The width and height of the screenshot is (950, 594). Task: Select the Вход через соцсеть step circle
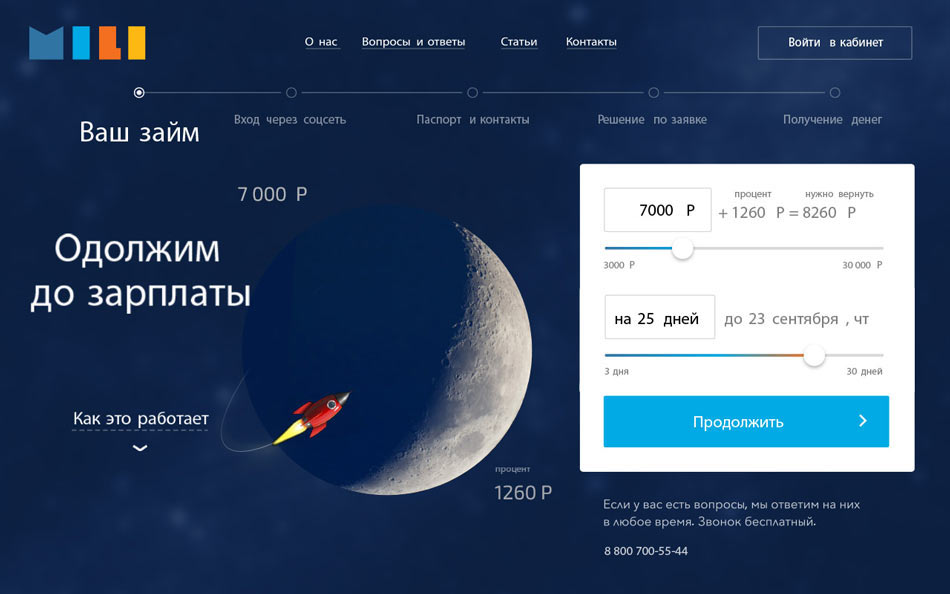tap(291, 93)
